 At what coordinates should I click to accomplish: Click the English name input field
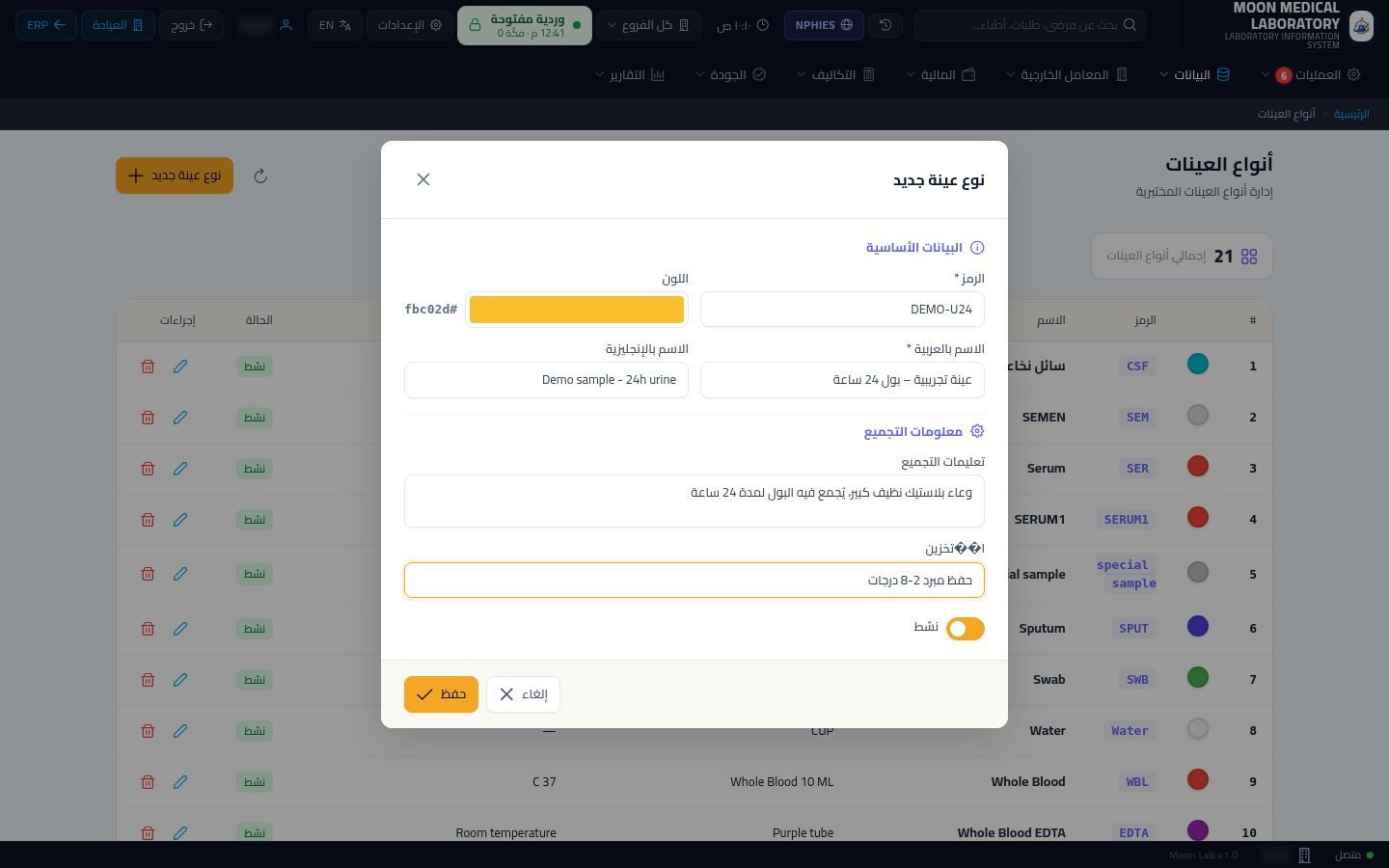tap(546, 380)
